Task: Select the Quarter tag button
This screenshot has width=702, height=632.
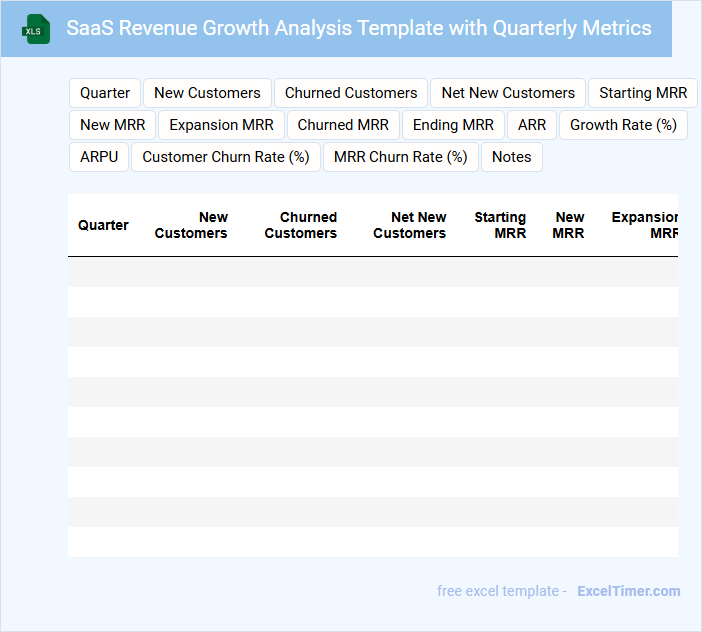Action: 105,93
